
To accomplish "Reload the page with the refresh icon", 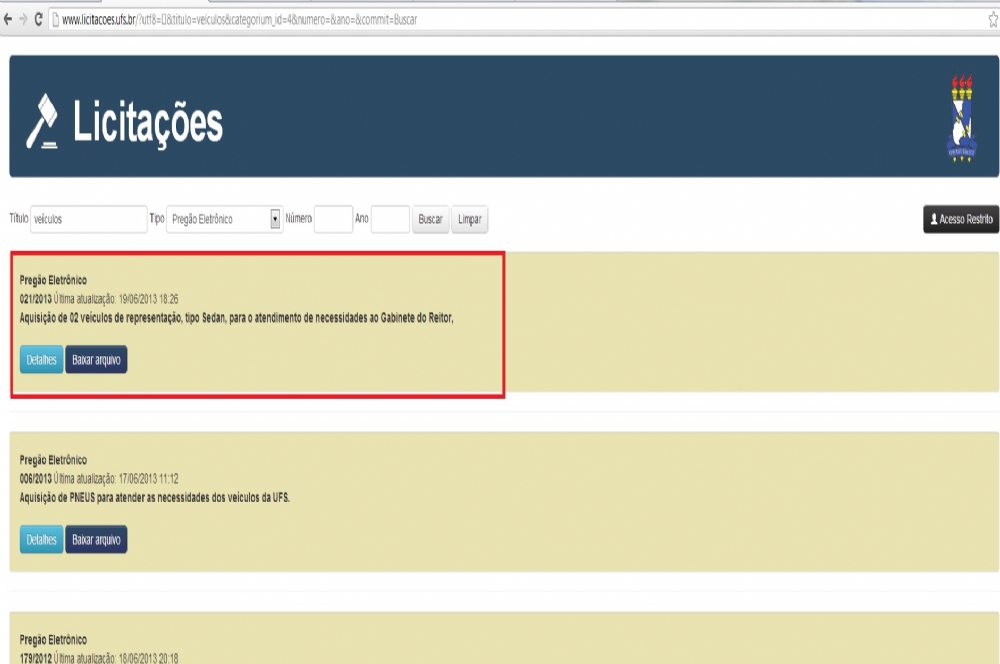I will coord(38,20).
